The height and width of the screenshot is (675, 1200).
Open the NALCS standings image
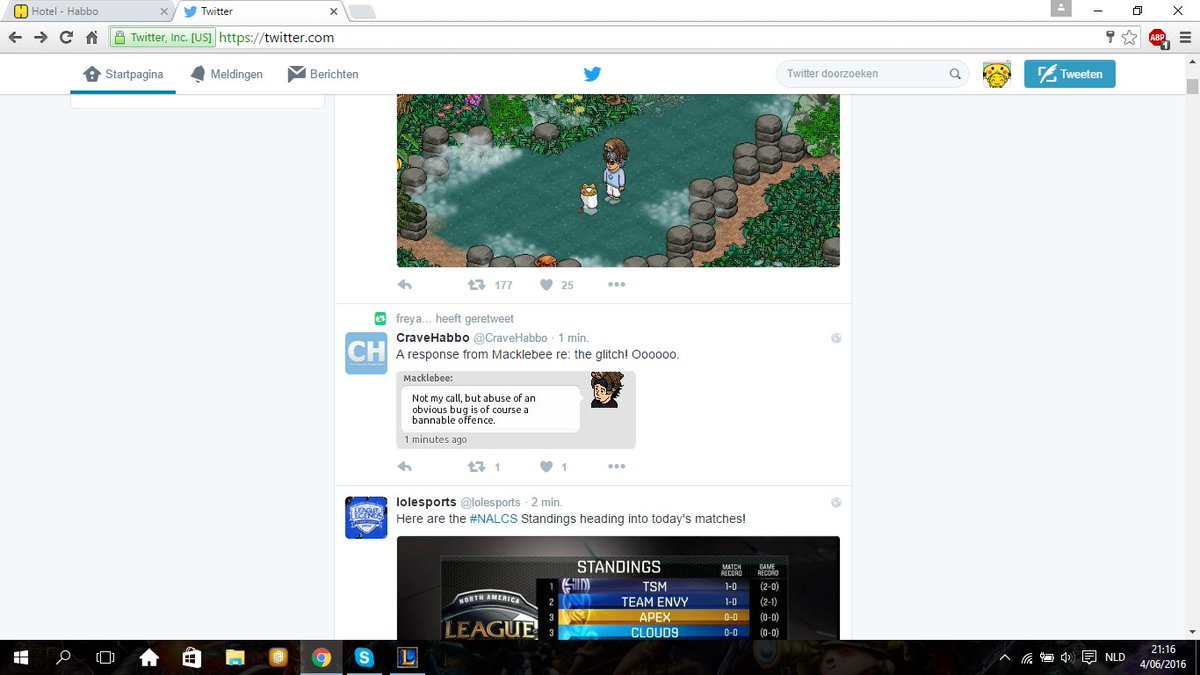[x=618, y=588]
